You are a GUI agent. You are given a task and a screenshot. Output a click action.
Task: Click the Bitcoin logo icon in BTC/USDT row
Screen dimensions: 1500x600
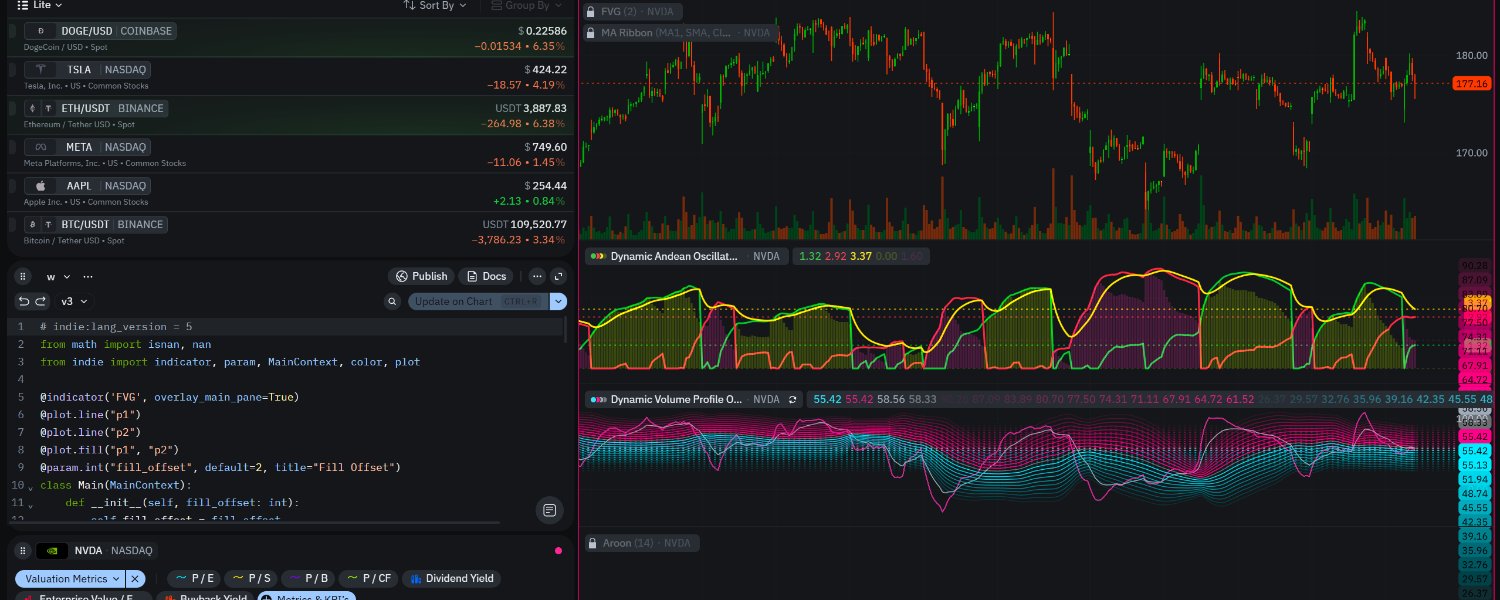32,224
